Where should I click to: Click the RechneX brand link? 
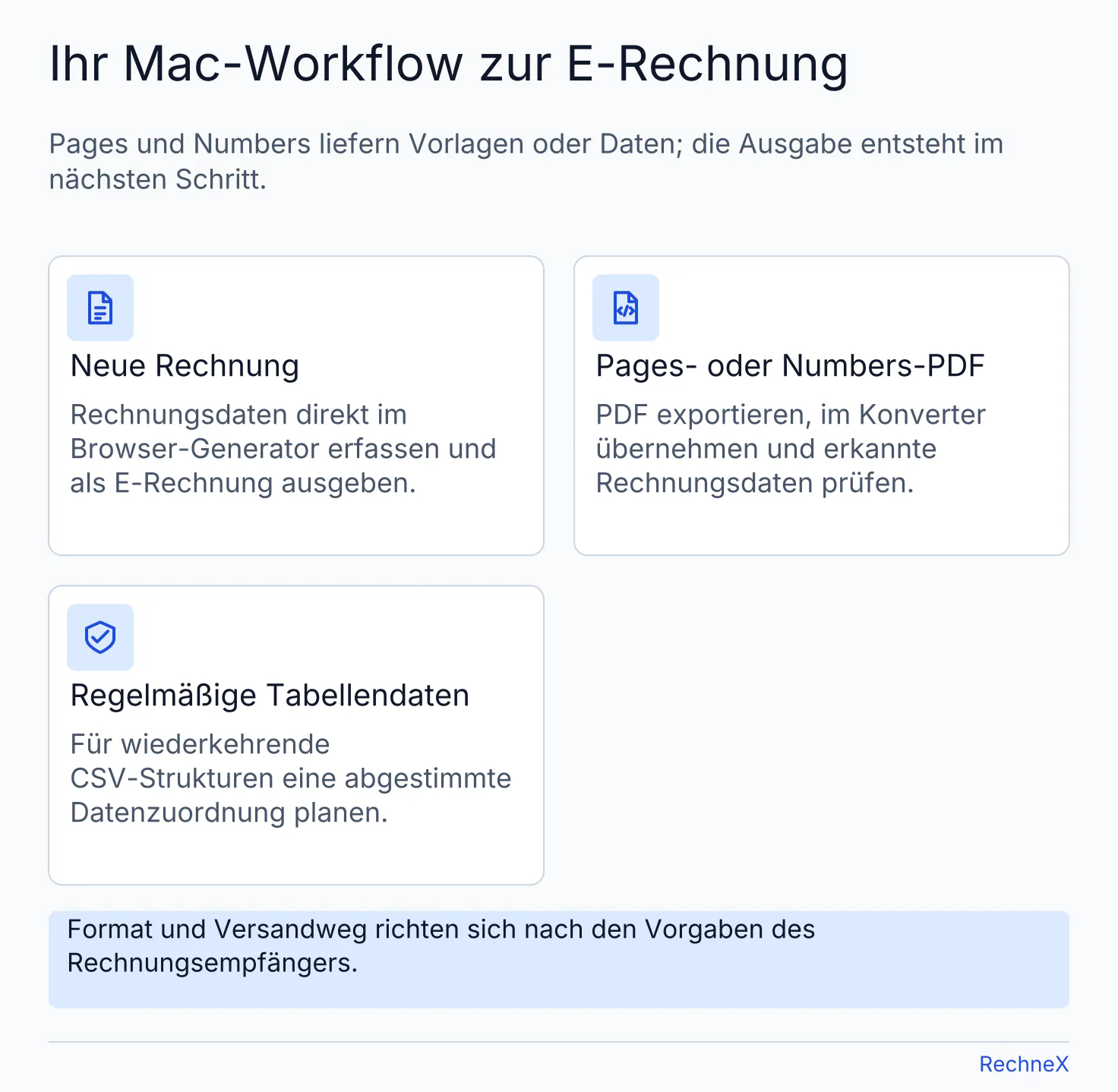tap(1024, 1064)
